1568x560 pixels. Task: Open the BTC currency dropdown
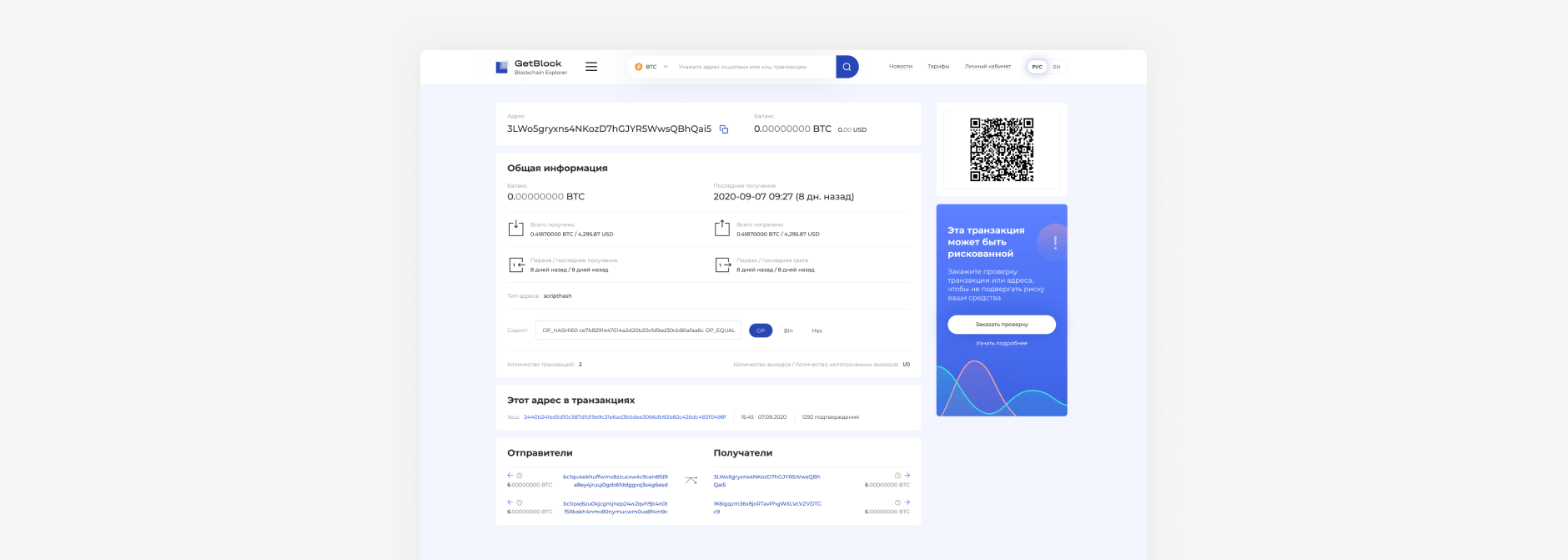coord(651,67)
